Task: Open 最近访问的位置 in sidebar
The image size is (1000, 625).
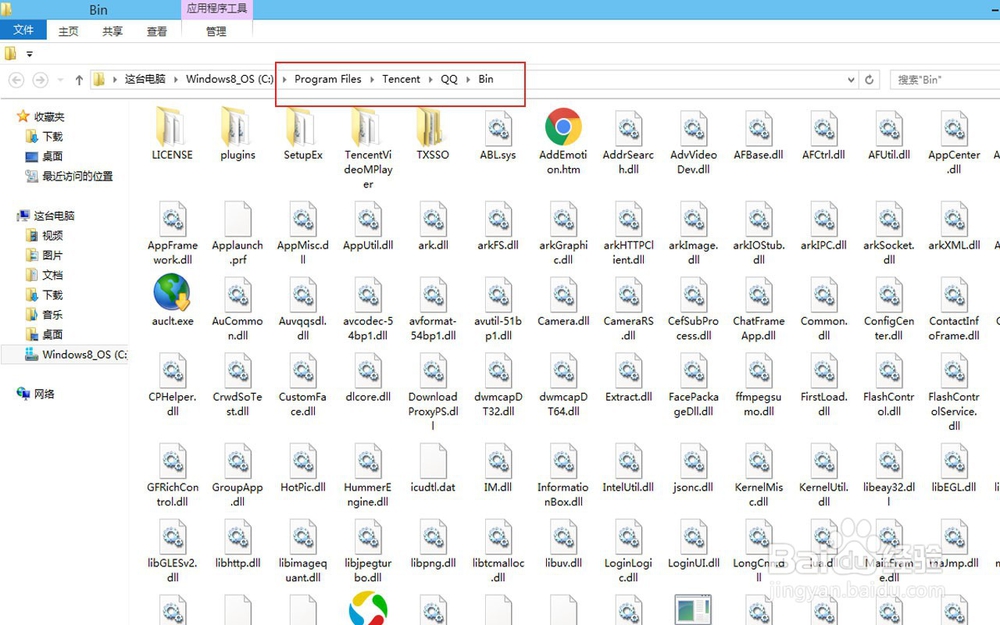Action: [x=77, y=176]
